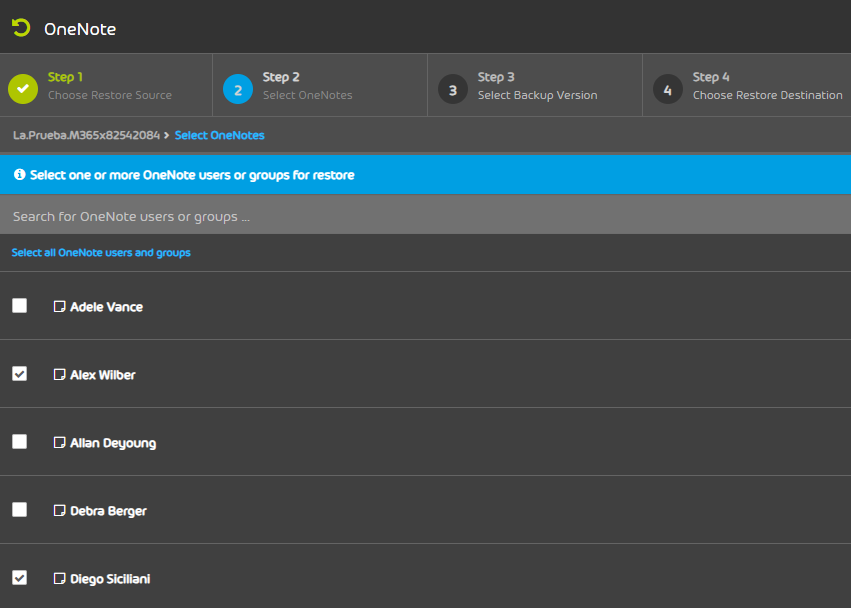Image resolution: width=851 pixels, height=608 pixels.
Task: Enable the Allan Deyoung checkbox
Action: click(x=20, y=442)
